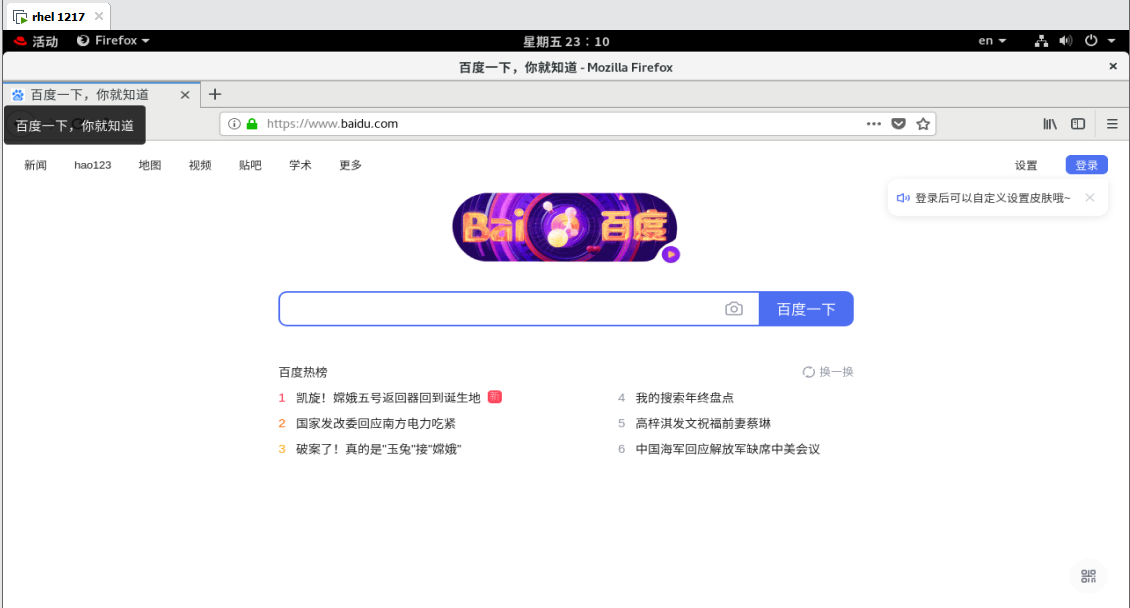The width and height of the screenshot is (1130, 608).
Task: Click the Baidu doodle logo
Action: (x=564, y=227)
